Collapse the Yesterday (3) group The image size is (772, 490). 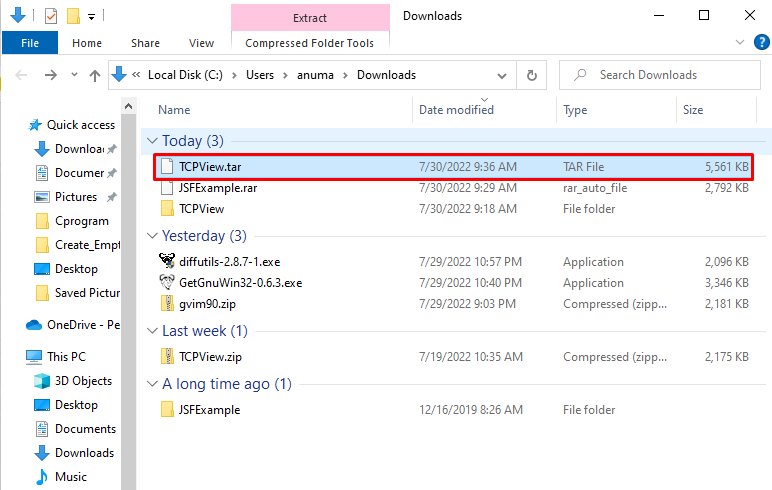[152, 236]
